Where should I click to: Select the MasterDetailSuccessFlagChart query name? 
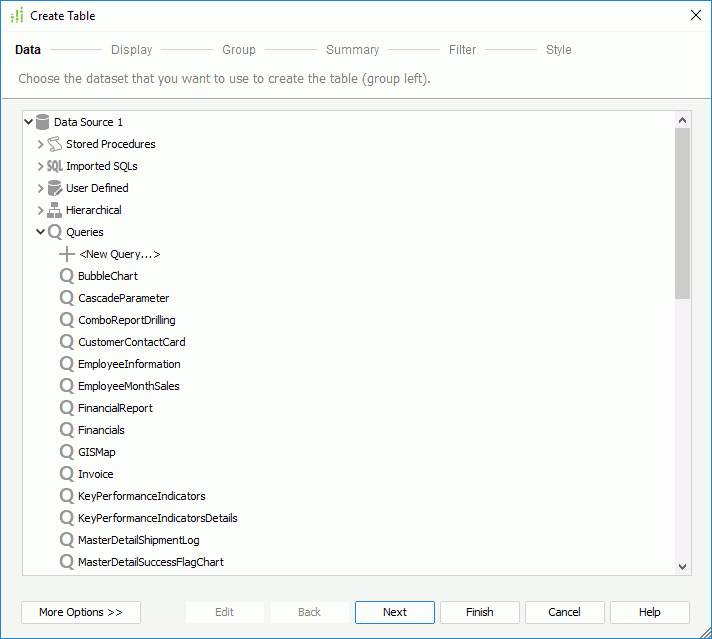151,563
